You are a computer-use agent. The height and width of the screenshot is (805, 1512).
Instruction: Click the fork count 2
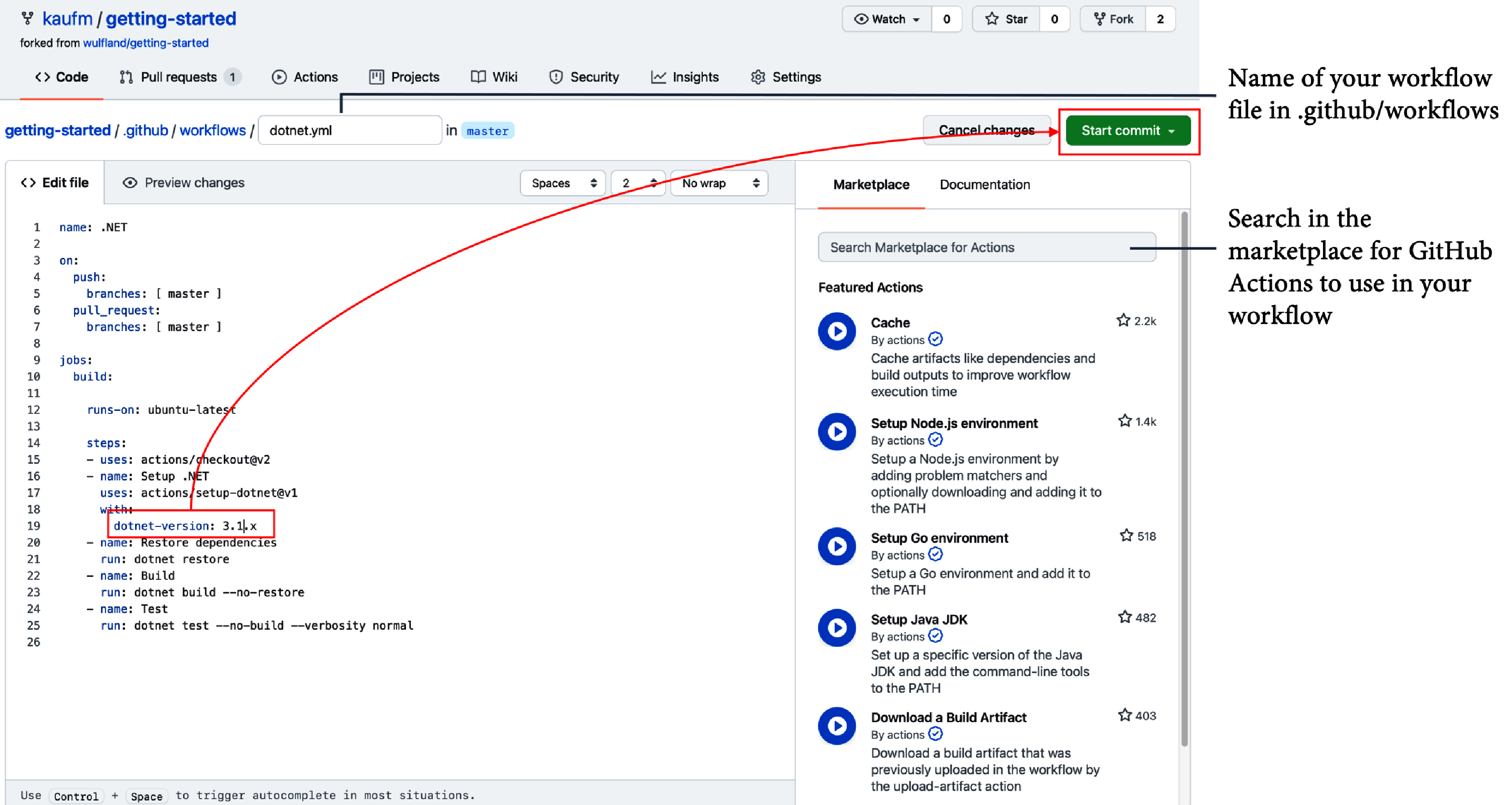pyautogui.click(x=1160, y=19)
